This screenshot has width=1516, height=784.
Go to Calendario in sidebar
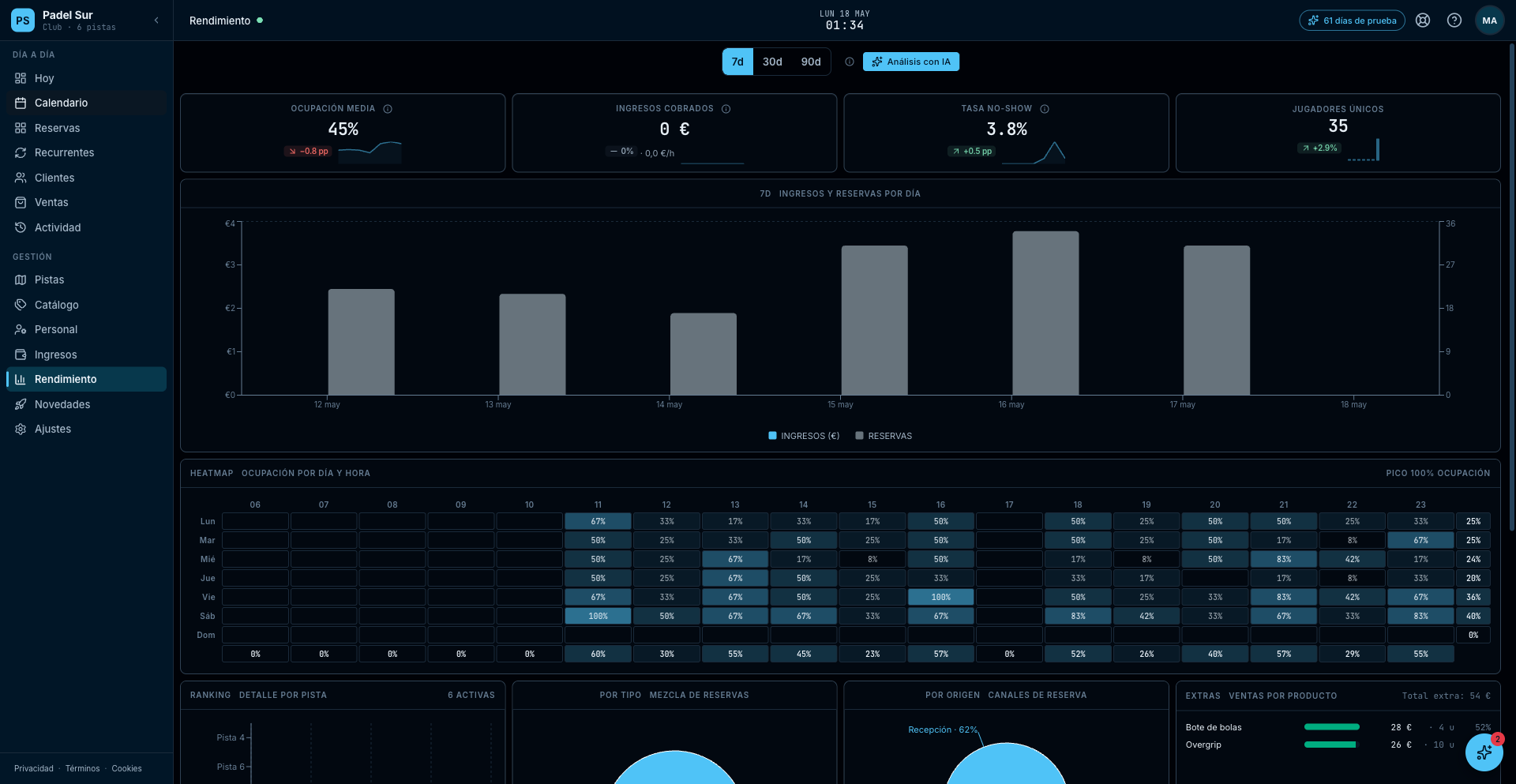click(86, 103)
